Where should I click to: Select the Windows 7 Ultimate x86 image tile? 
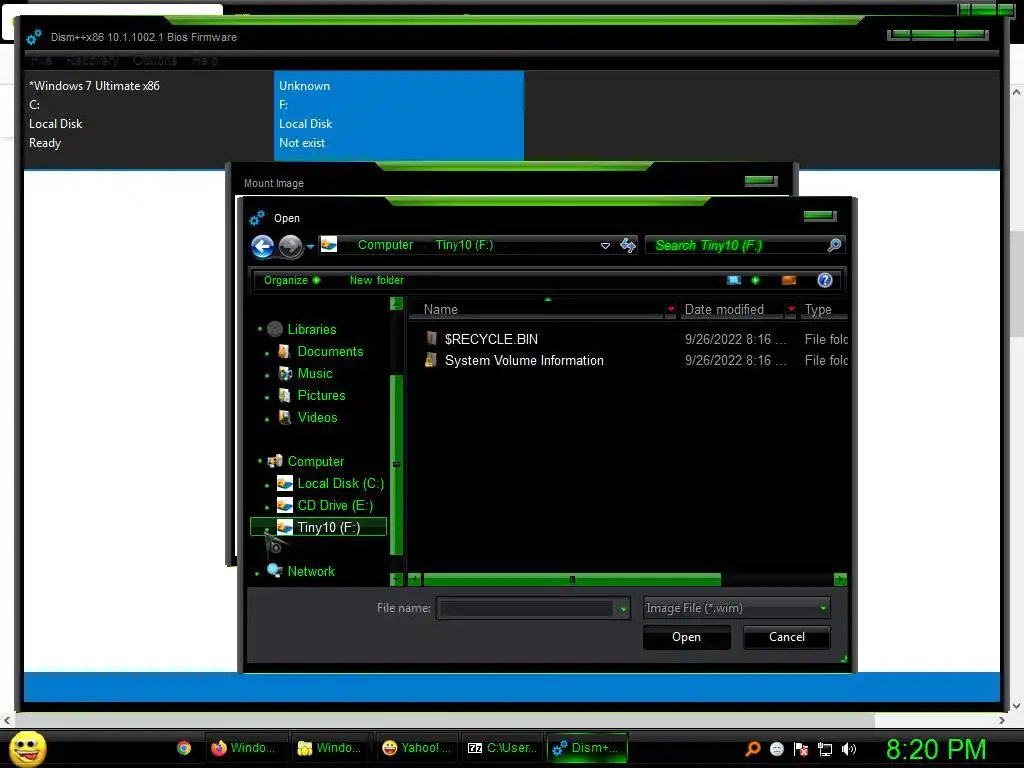(x=149, y=114)
